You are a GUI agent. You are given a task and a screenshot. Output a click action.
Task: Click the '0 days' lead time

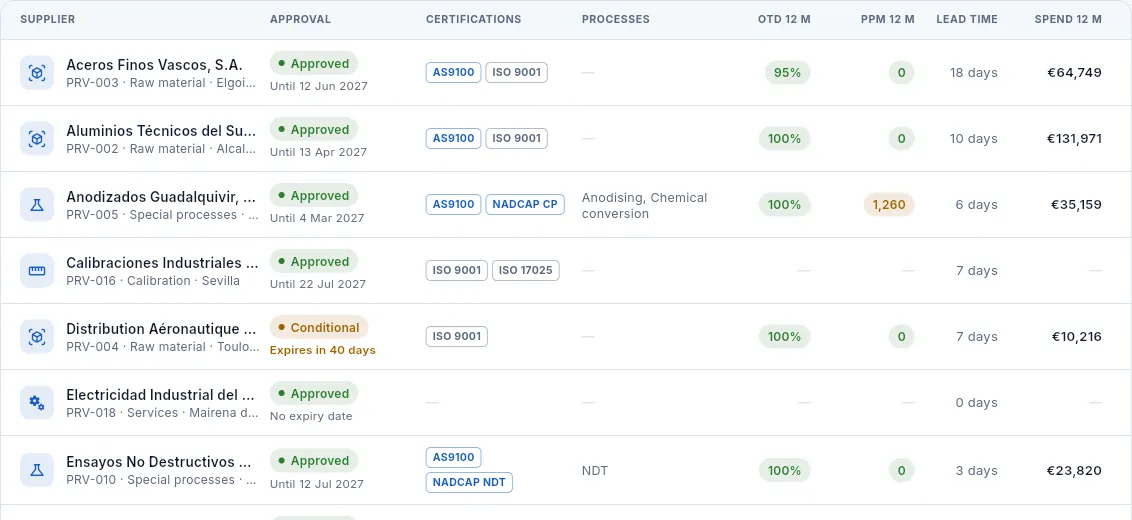pos(976,403)
